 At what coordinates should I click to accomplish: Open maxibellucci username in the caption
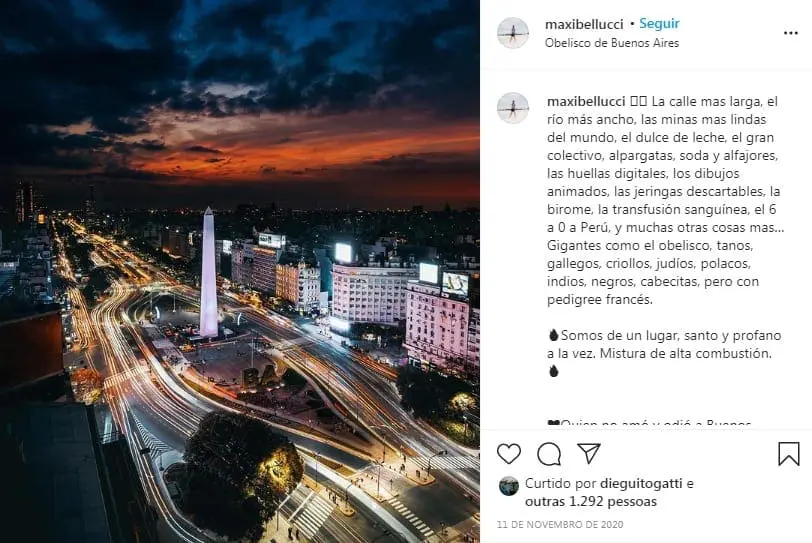tap(586, 101)
